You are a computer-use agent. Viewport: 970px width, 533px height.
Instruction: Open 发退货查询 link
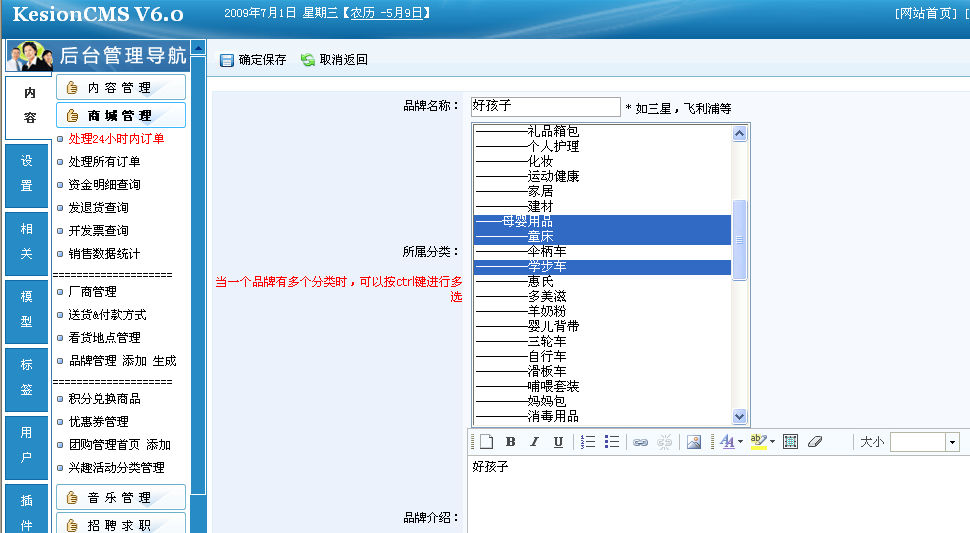pyautogui.click(x=98, y=208)
